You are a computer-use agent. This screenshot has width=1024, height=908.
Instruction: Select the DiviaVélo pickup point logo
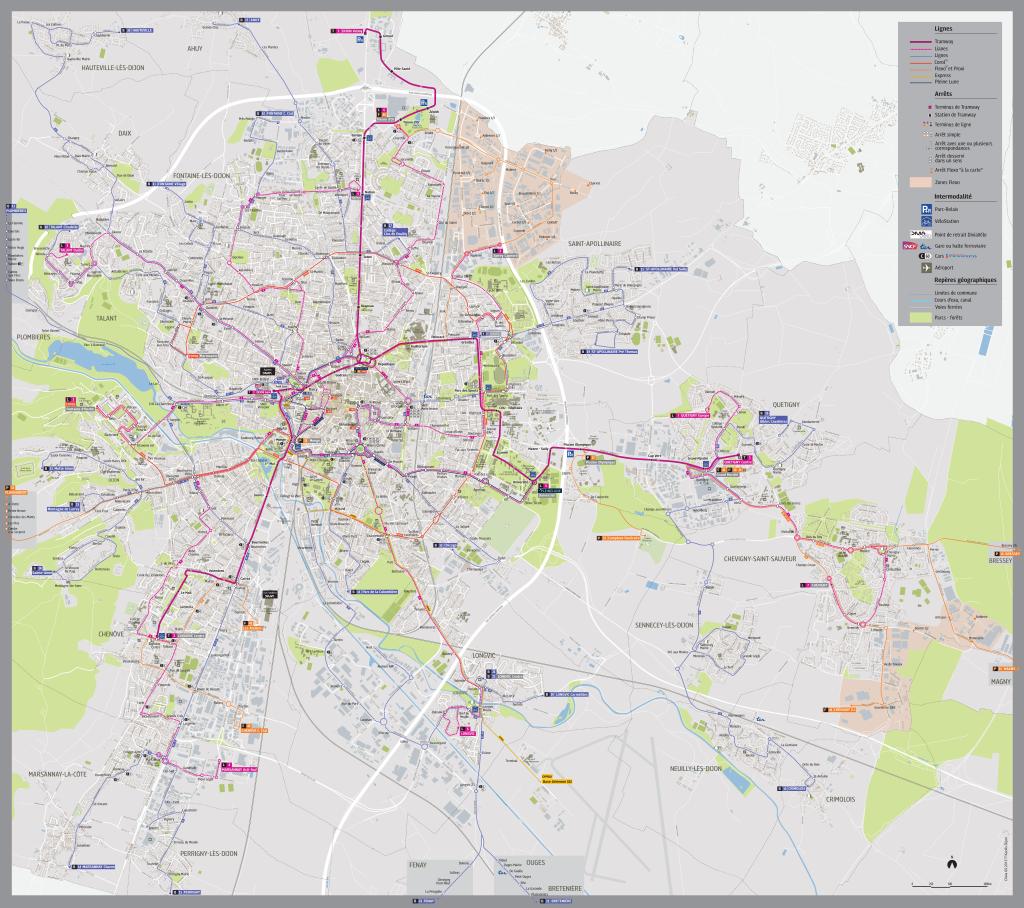[920, 232]
